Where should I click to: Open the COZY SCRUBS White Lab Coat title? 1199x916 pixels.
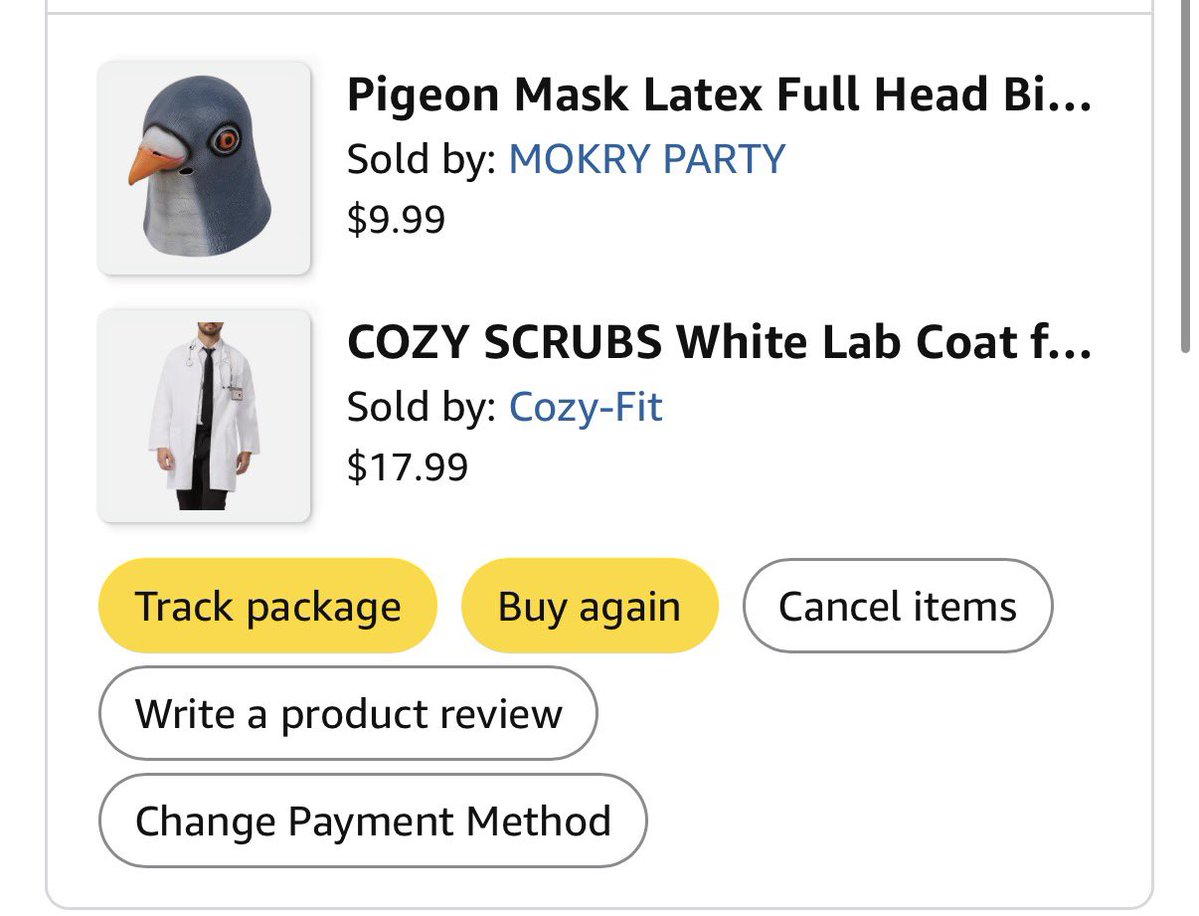tap(719, 342)
